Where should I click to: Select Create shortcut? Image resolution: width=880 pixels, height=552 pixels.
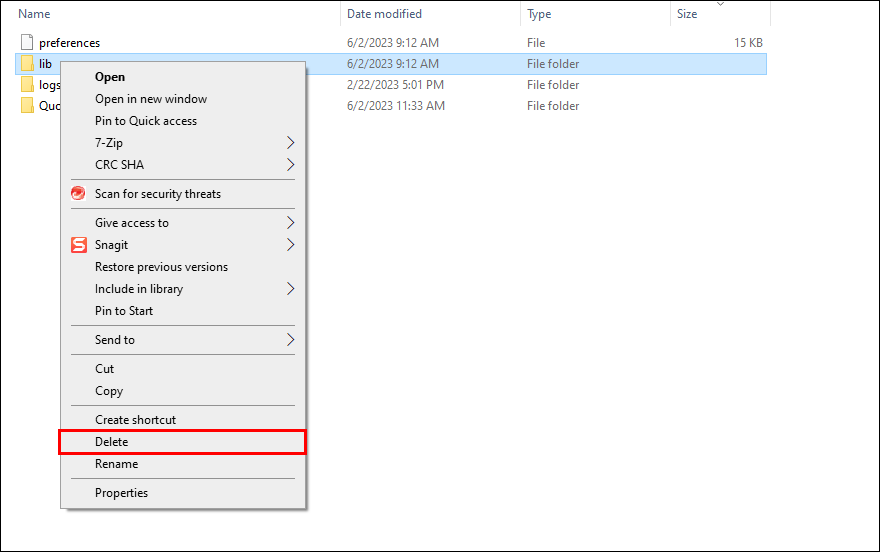tap(135, 420)
